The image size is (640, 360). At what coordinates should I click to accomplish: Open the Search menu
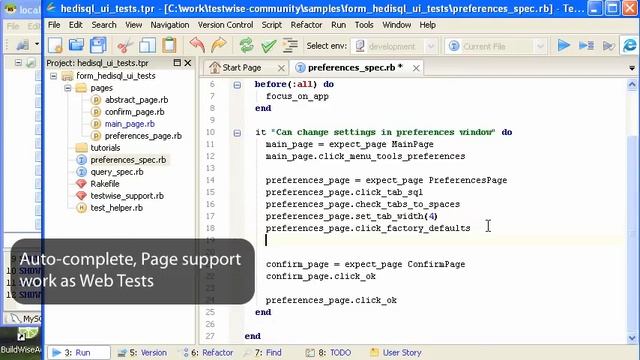104,25
